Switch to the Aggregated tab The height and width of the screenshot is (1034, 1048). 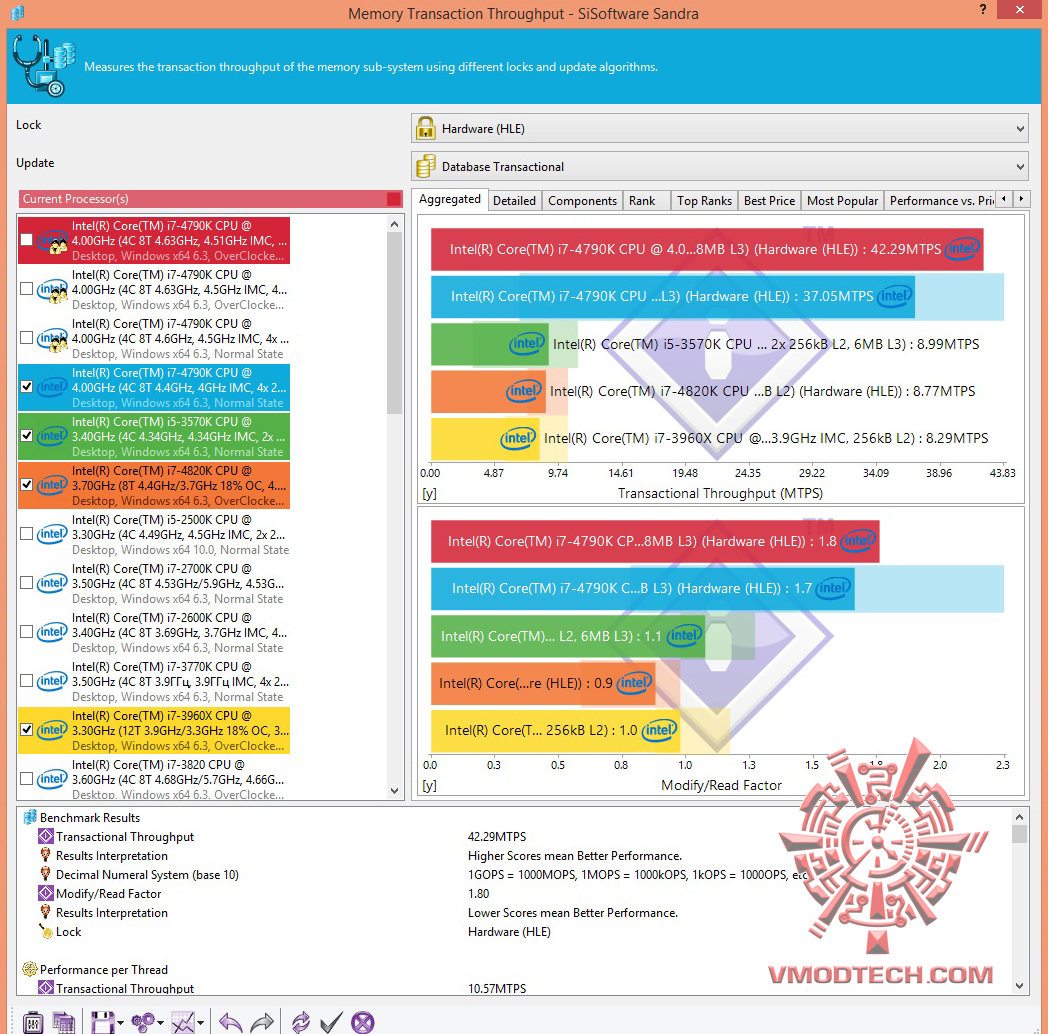449,199
